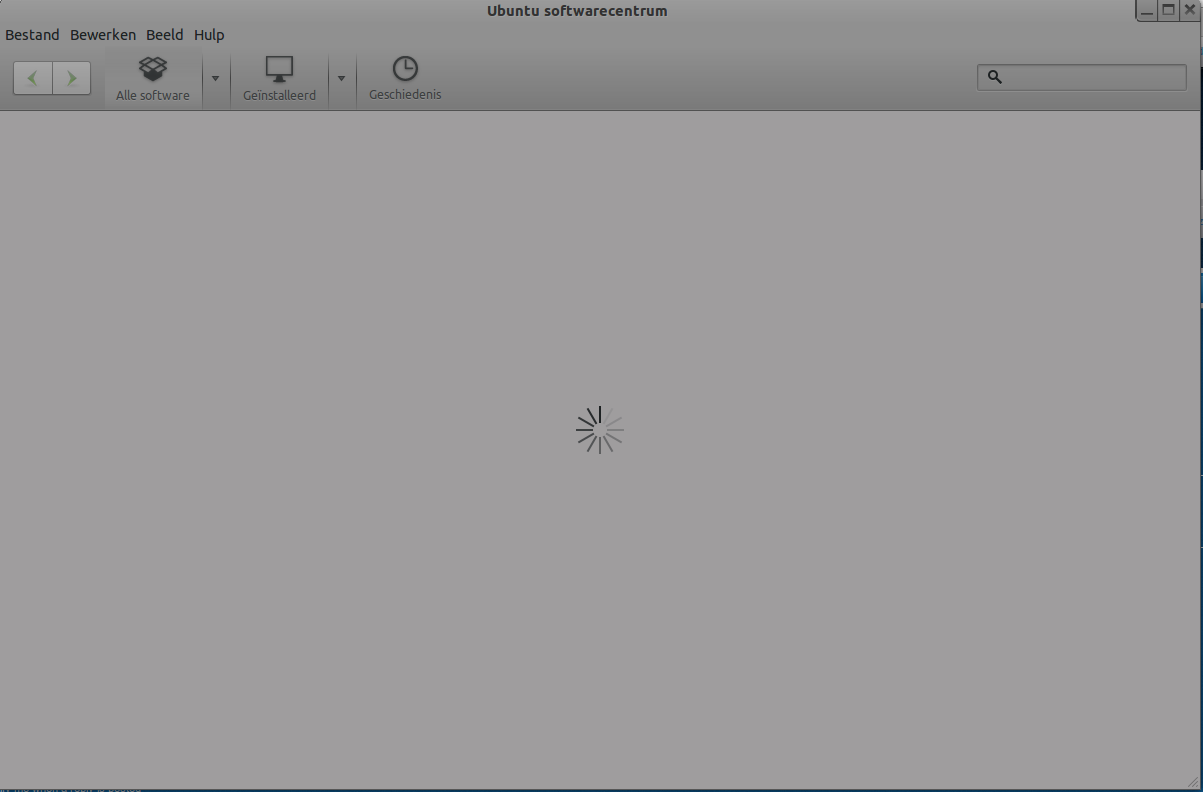
Task: Maximize the Ubuntu softwarecentrum window
Action: click(x=1168, y=11)
